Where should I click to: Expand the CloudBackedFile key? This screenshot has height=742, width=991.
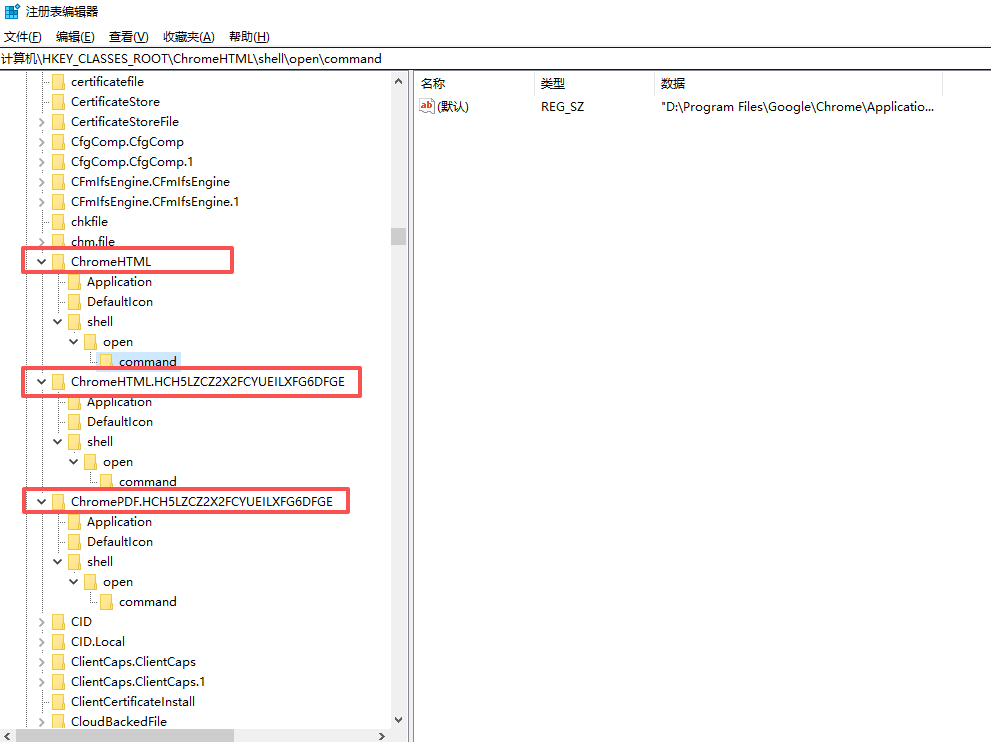42,722
